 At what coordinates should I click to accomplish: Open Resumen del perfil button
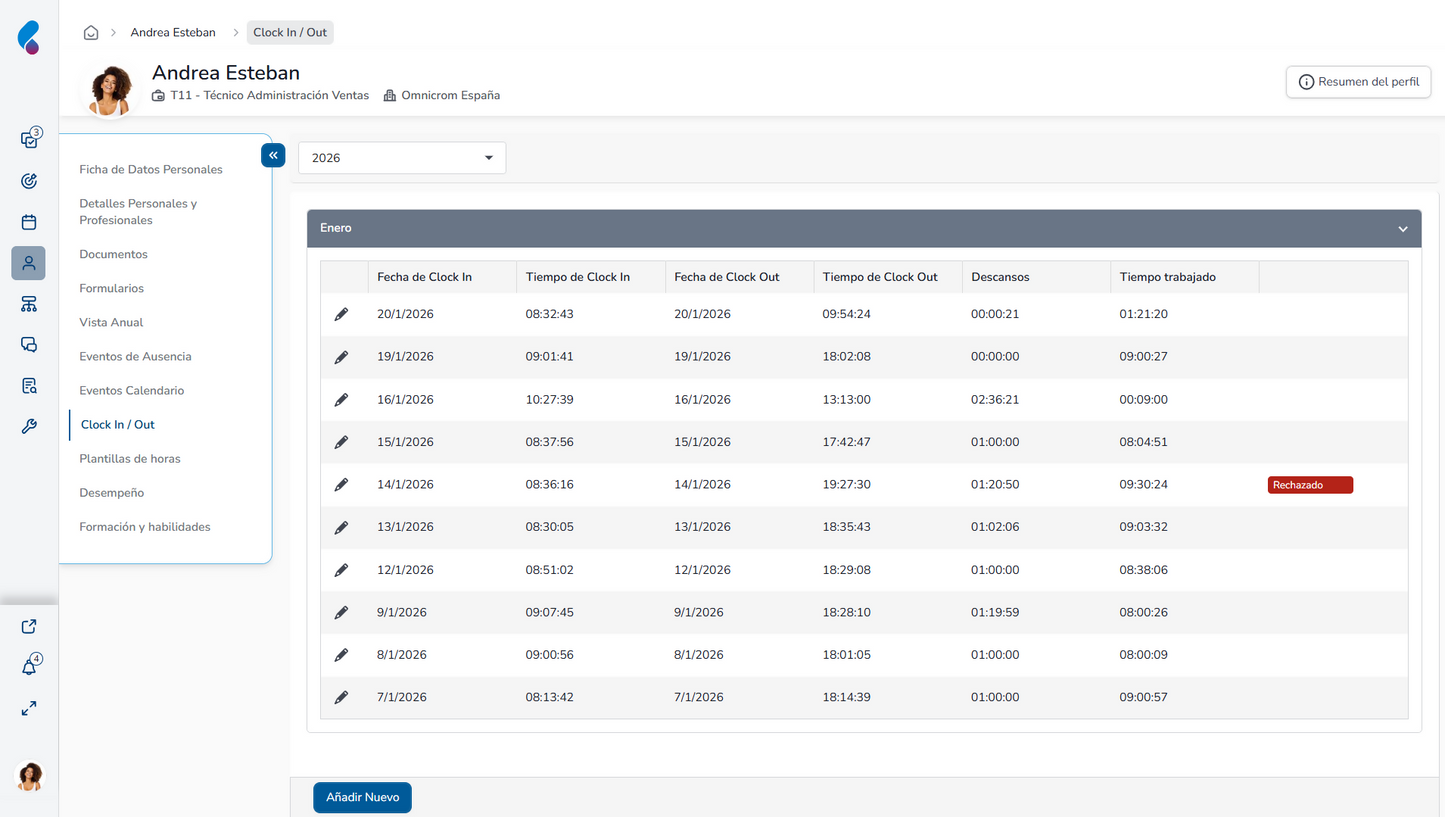(x=1358, y=82)
